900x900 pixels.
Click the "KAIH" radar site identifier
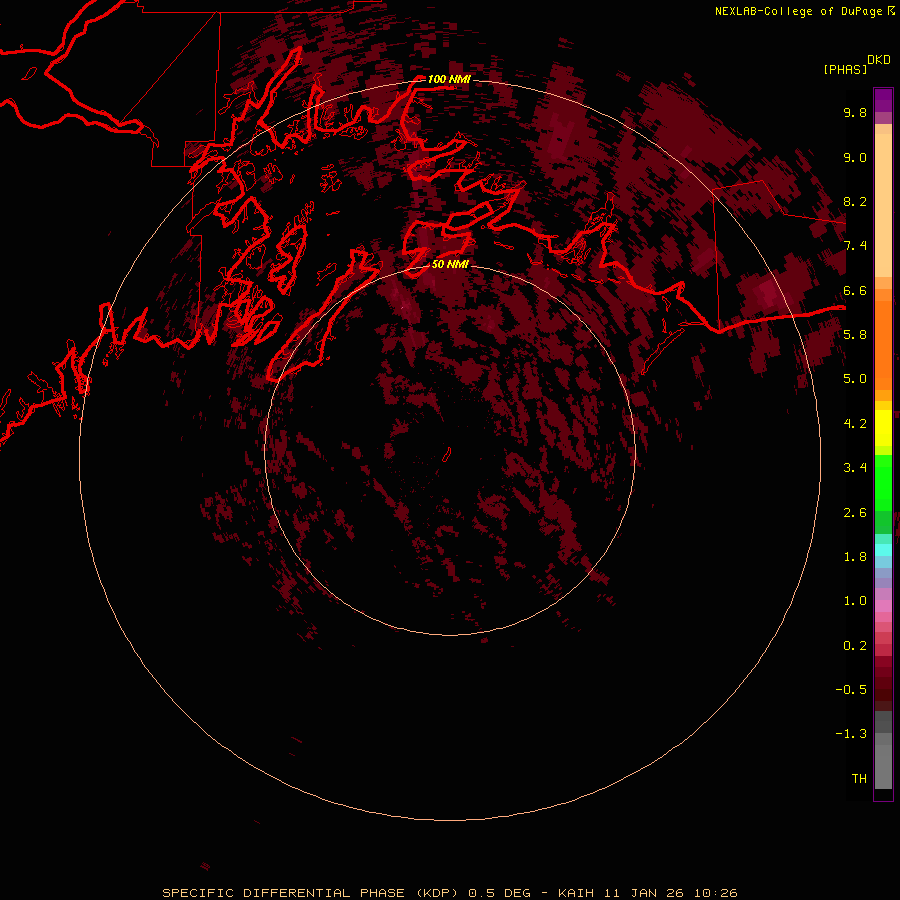coord(577,893)
